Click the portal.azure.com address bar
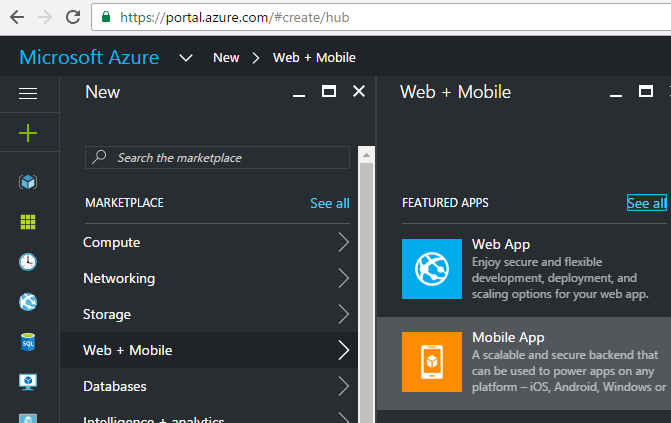This screenshot has width=671, height=423. [381, 17]
